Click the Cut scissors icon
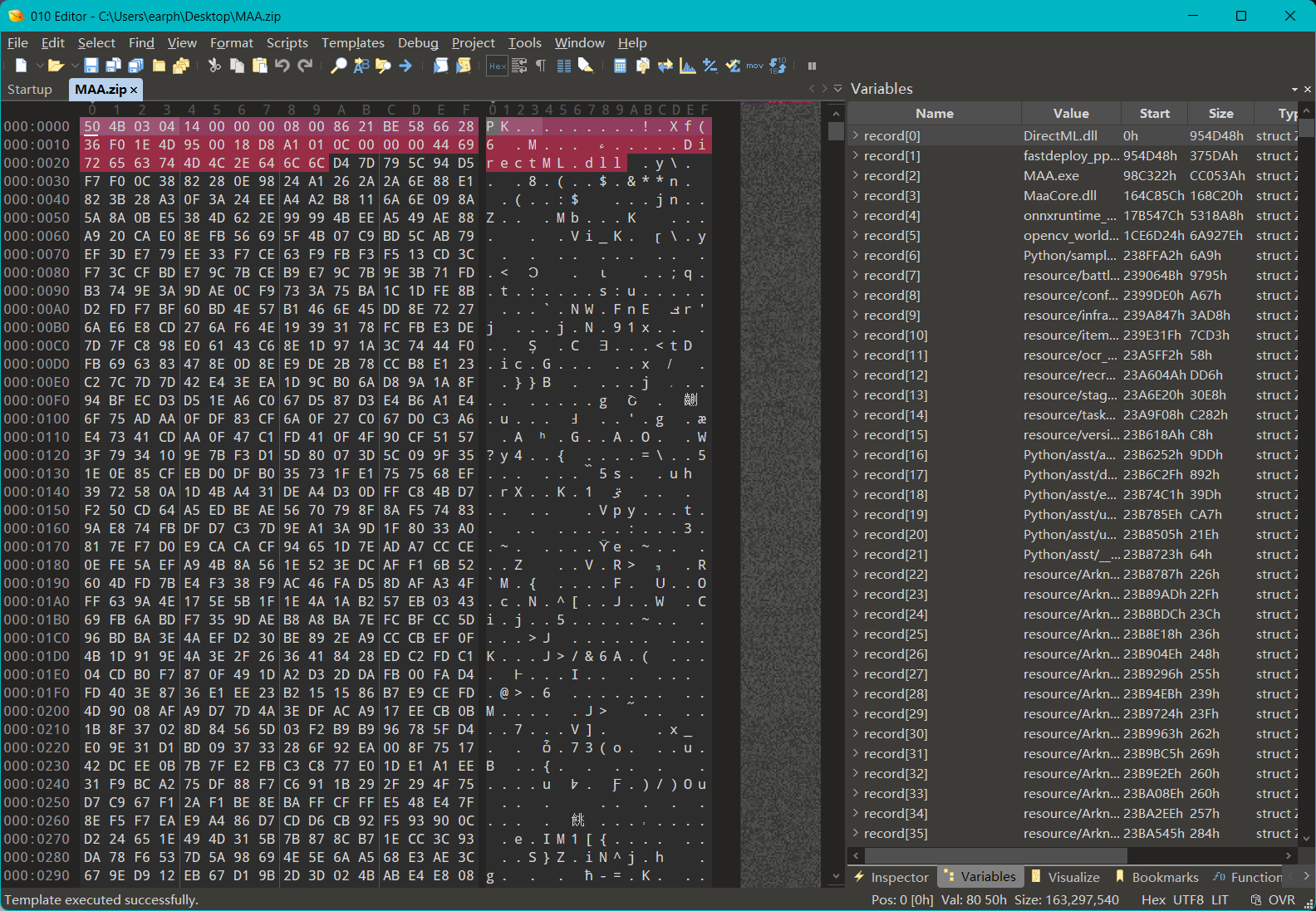Screen dimensions: 1316x911 click(214, 66)
